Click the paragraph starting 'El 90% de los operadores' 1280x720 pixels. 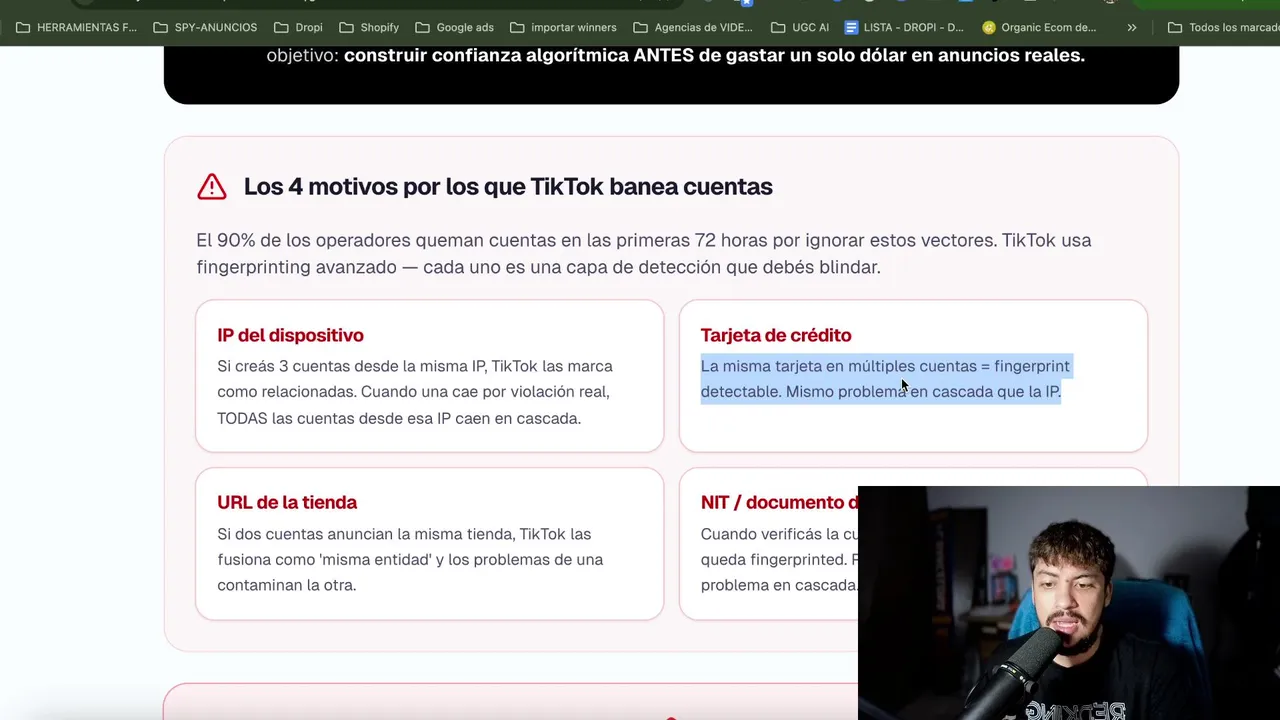644,253
